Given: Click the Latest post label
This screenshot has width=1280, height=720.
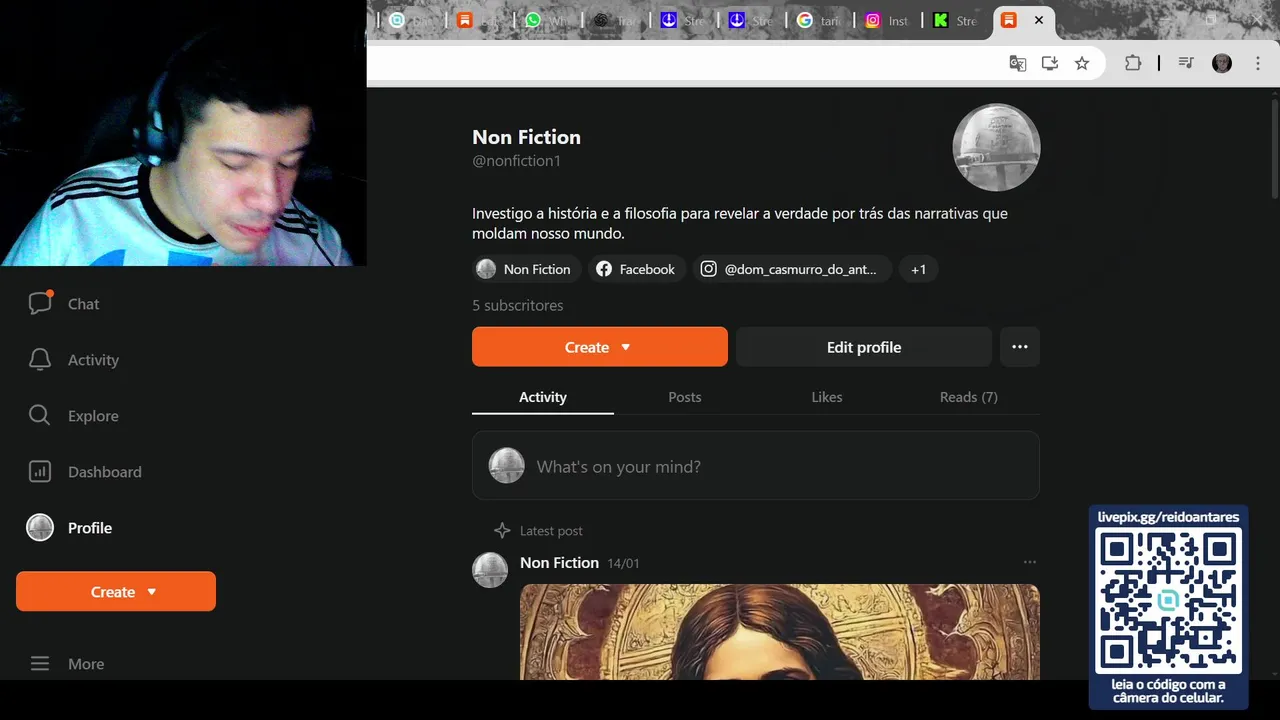Looking at the screenshot, I should [551, 531].
